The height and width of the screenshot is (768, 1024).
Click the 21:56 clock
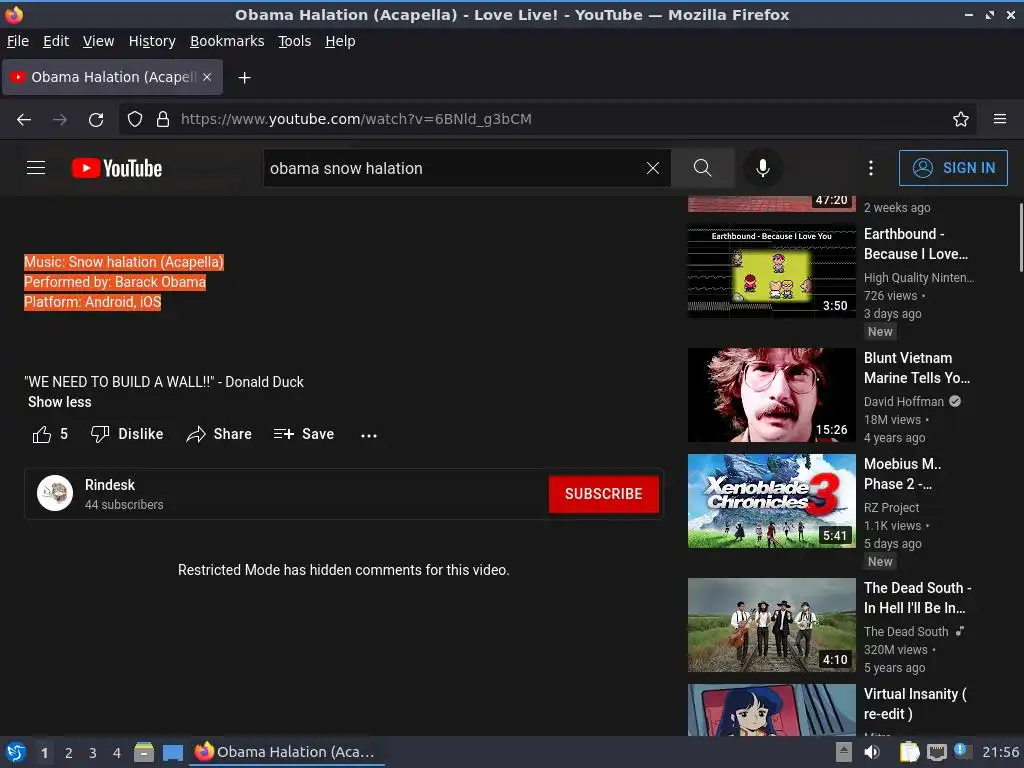pos(1000,752)
